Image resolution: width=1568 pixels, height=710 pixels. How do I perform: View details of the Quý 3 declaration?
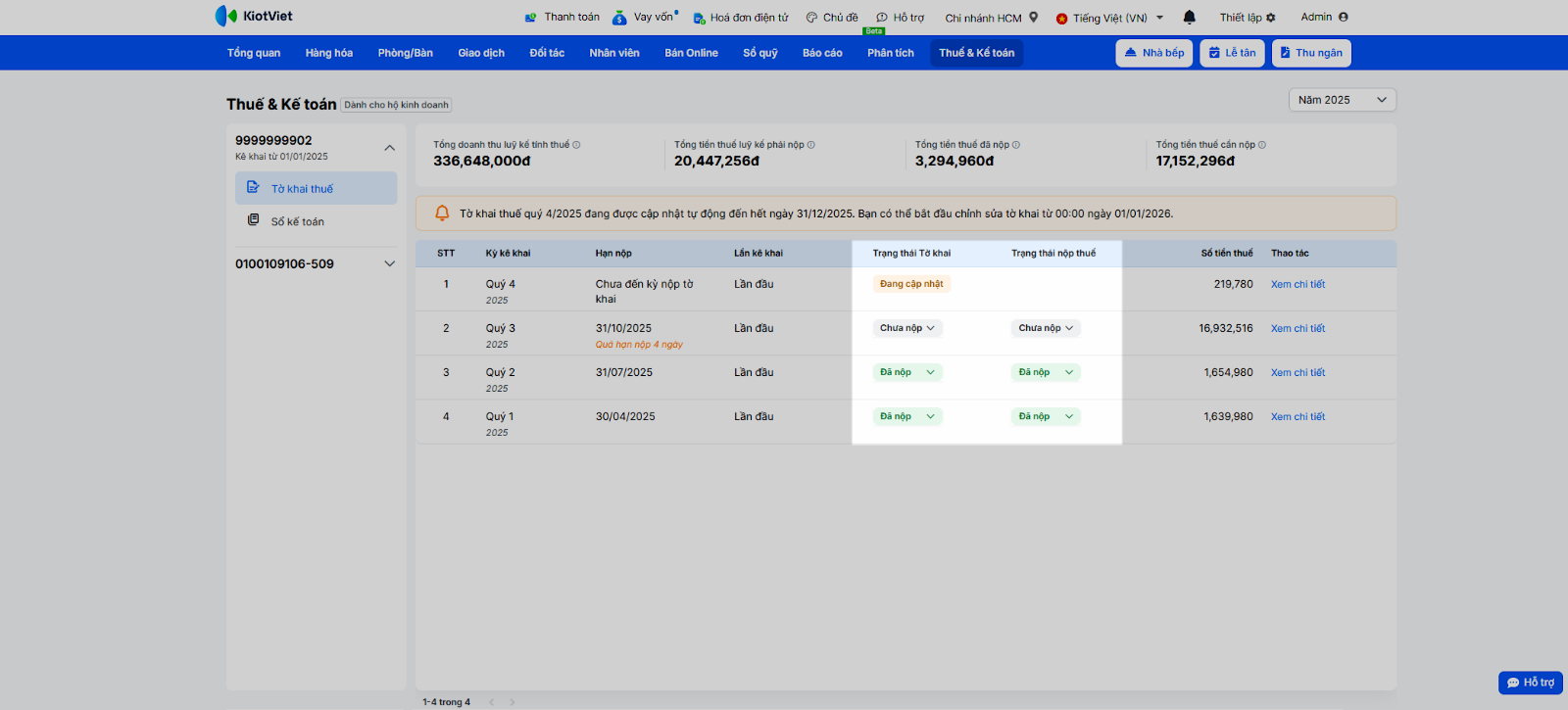[x=1298, y=328]
